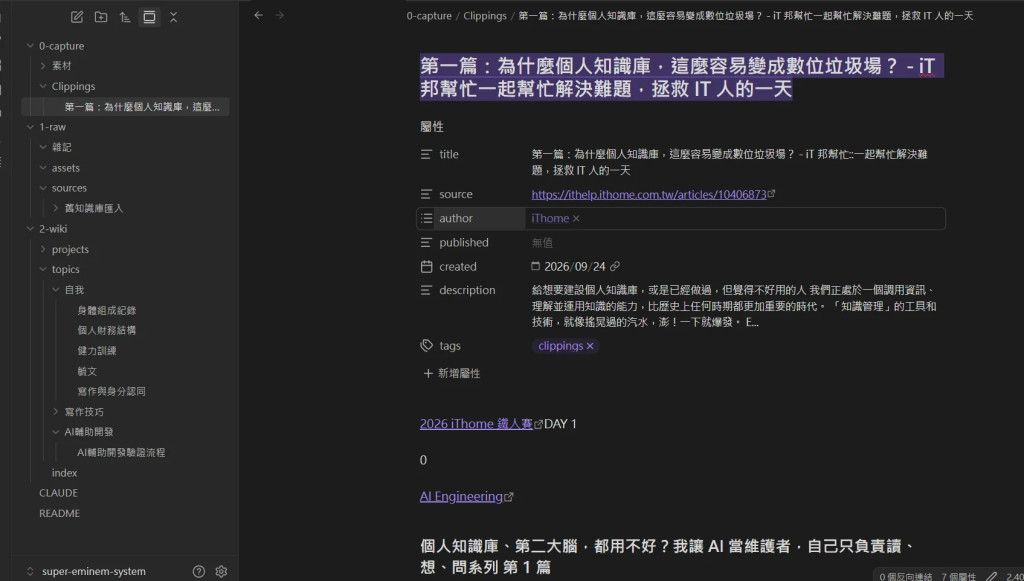Navigate forward in note history
This screenshot has width=1024, height=581.
pos(280,15)
